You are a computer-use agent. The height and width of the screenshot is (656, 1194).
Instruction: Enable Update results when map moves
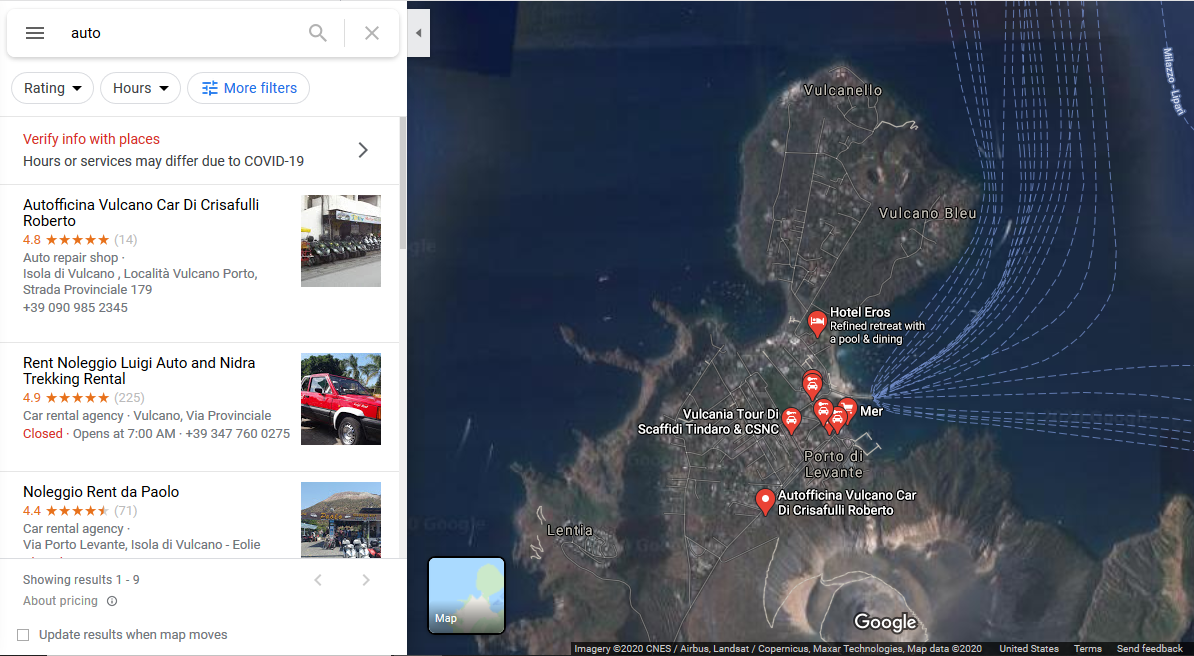23,635
